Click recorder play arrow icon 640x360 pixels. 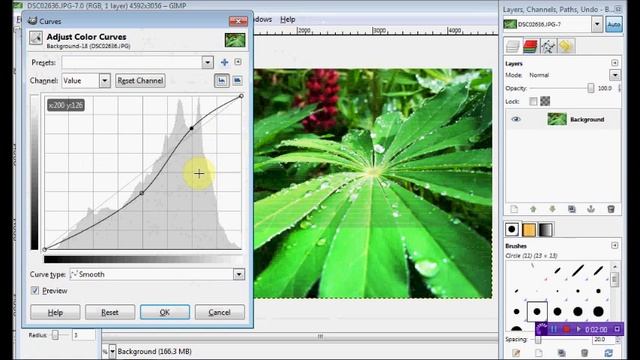pos(578,329)
